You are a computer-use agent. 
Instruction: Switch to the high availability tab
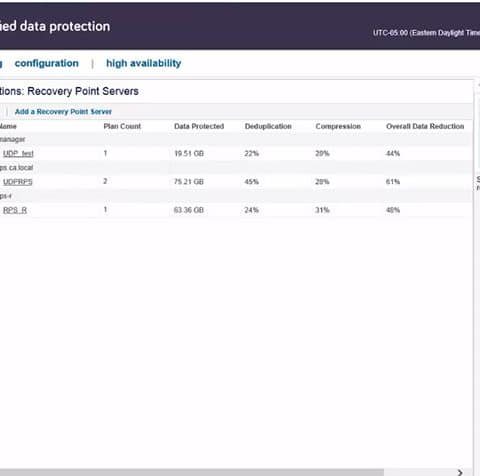tap(143, 63)
